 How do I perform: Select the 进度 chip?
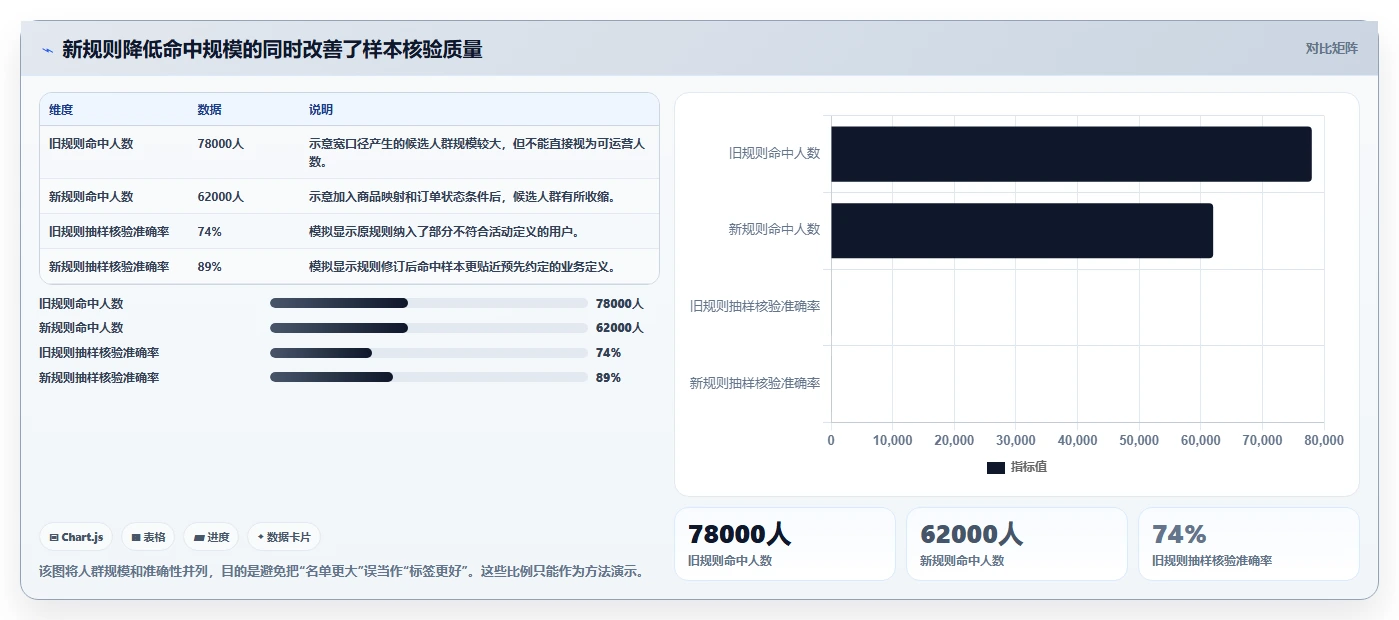coord(211,537)
